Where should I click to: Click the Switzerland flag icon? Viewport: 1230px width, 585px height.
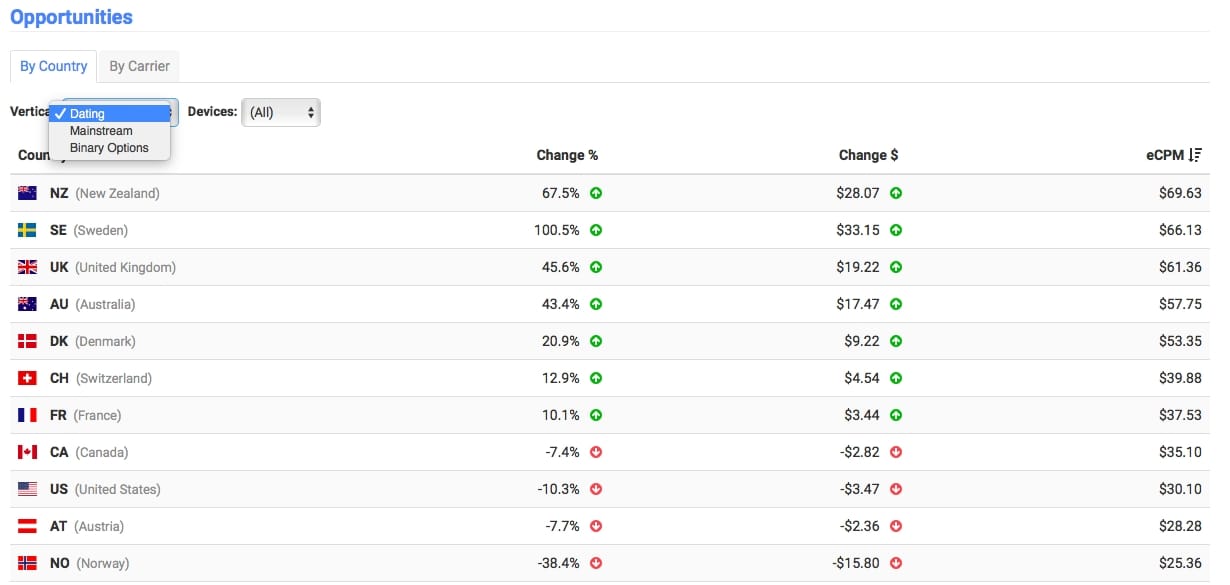click(27, 378)
